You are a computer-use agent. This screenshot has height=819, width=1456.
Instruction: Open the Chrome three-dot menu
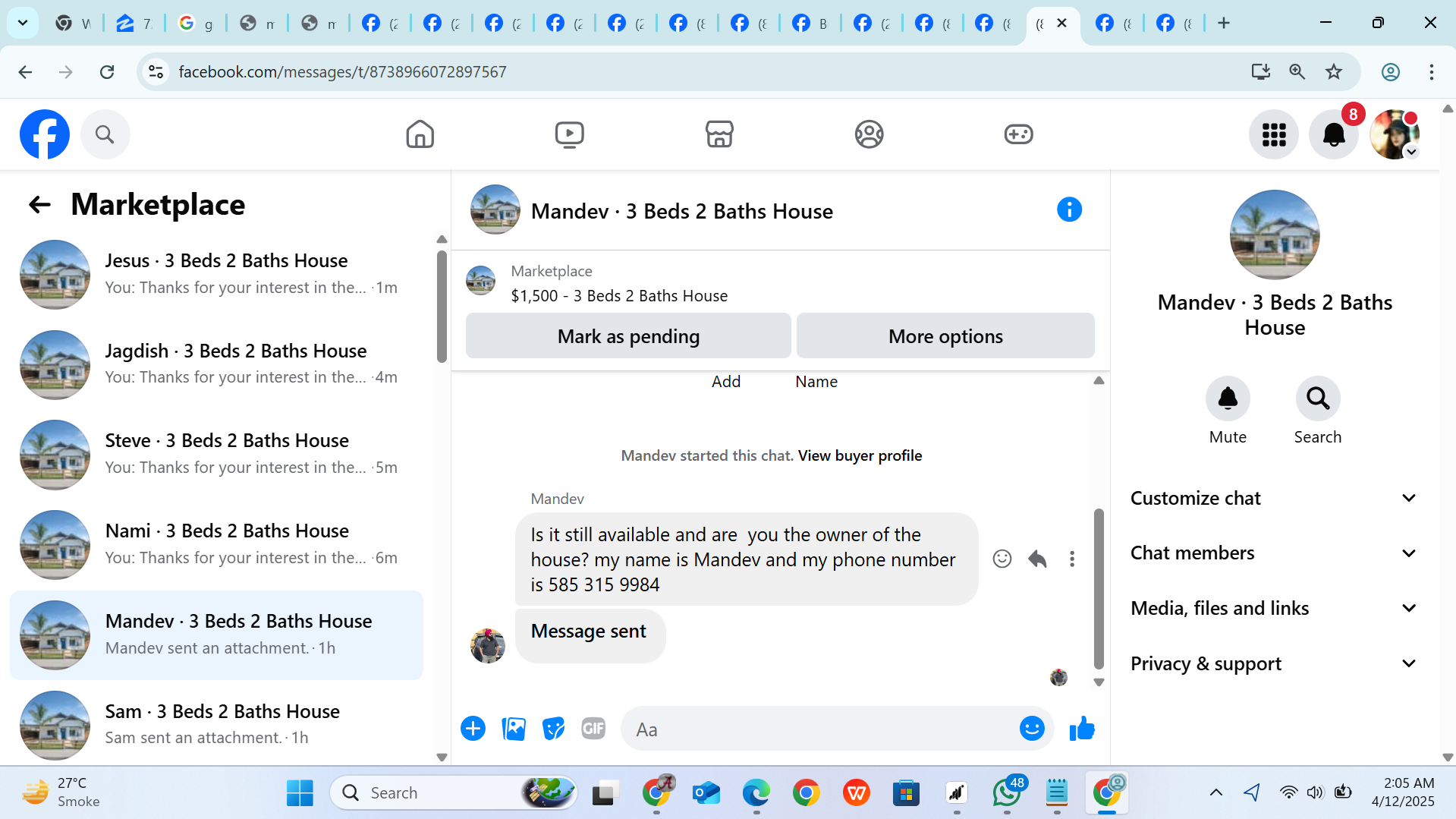coord(1432,72)
